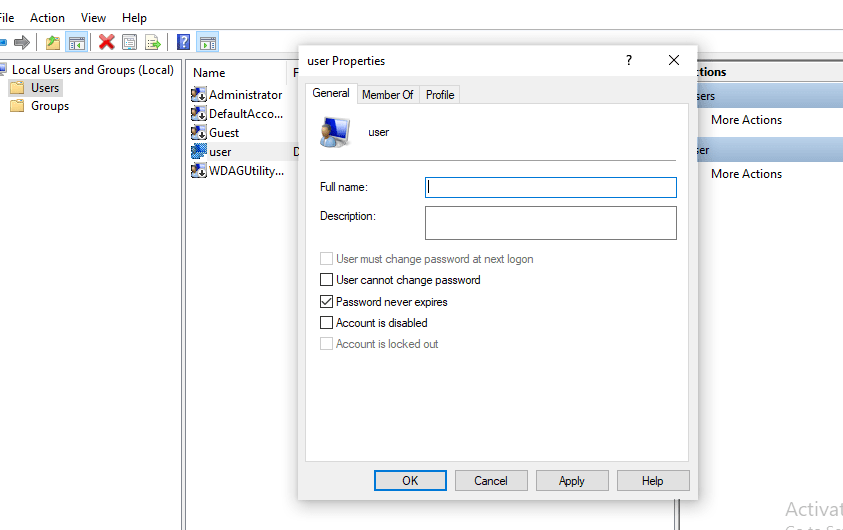Select the Guest row text
843x530 pixels.
tap(224, 132)
